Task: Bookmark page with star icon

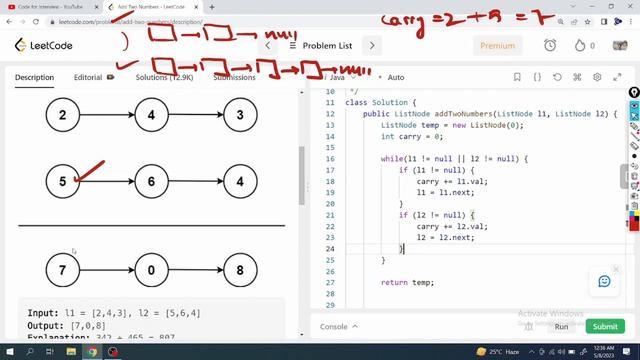Action: 587,22
